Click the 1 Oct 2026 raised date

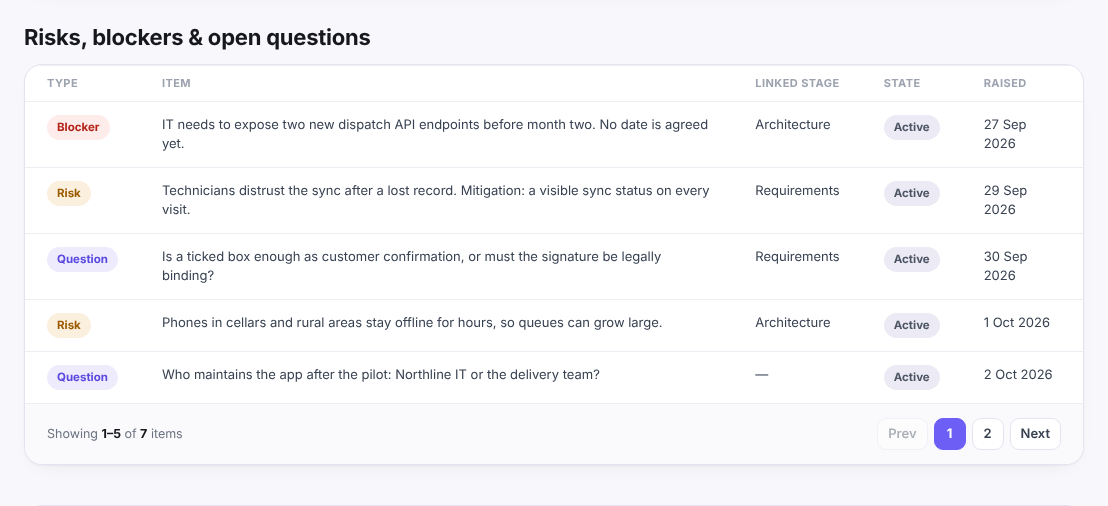coord(1017,323)
